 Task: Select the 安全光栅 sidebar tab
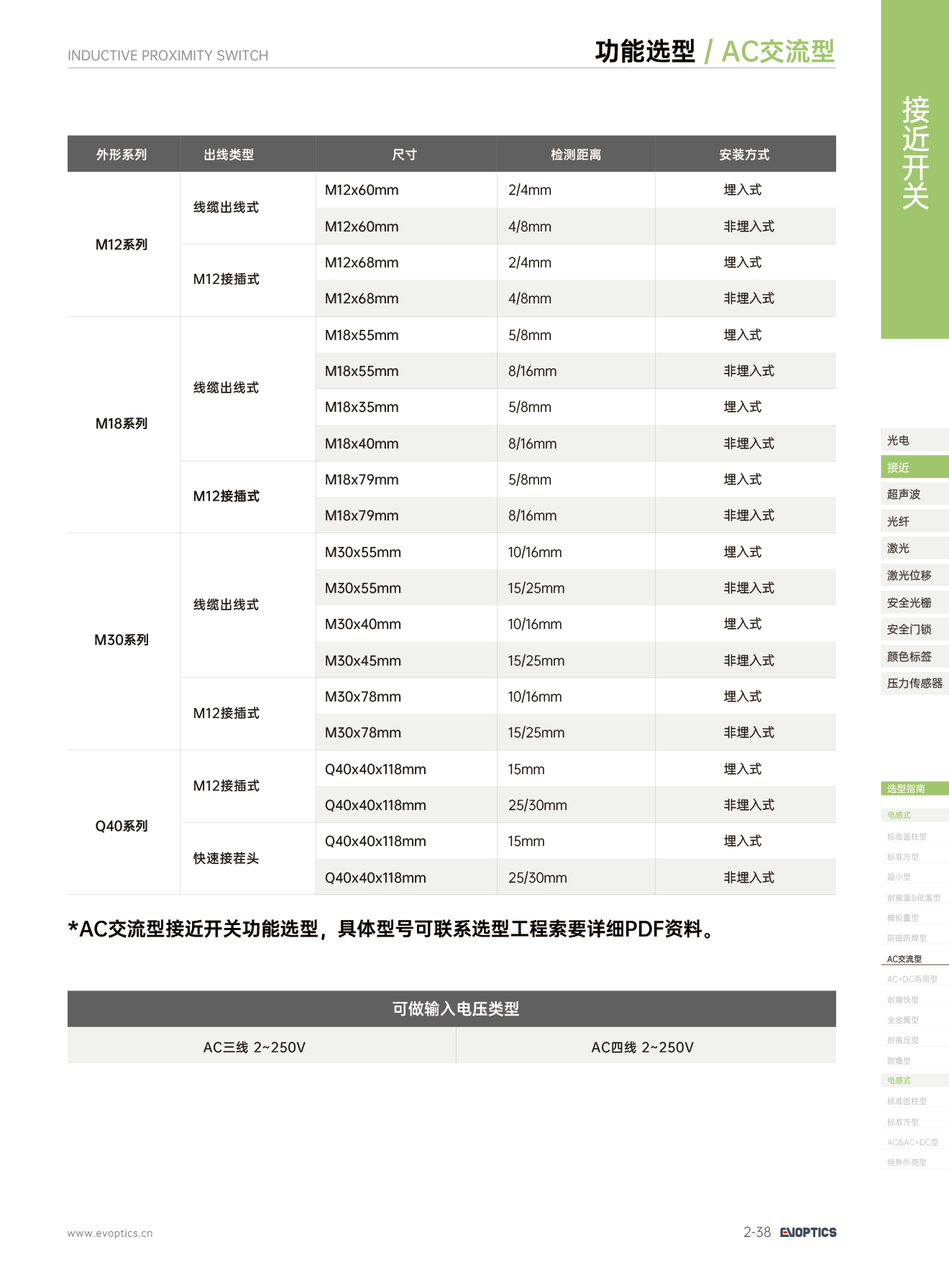click(914, 602)
